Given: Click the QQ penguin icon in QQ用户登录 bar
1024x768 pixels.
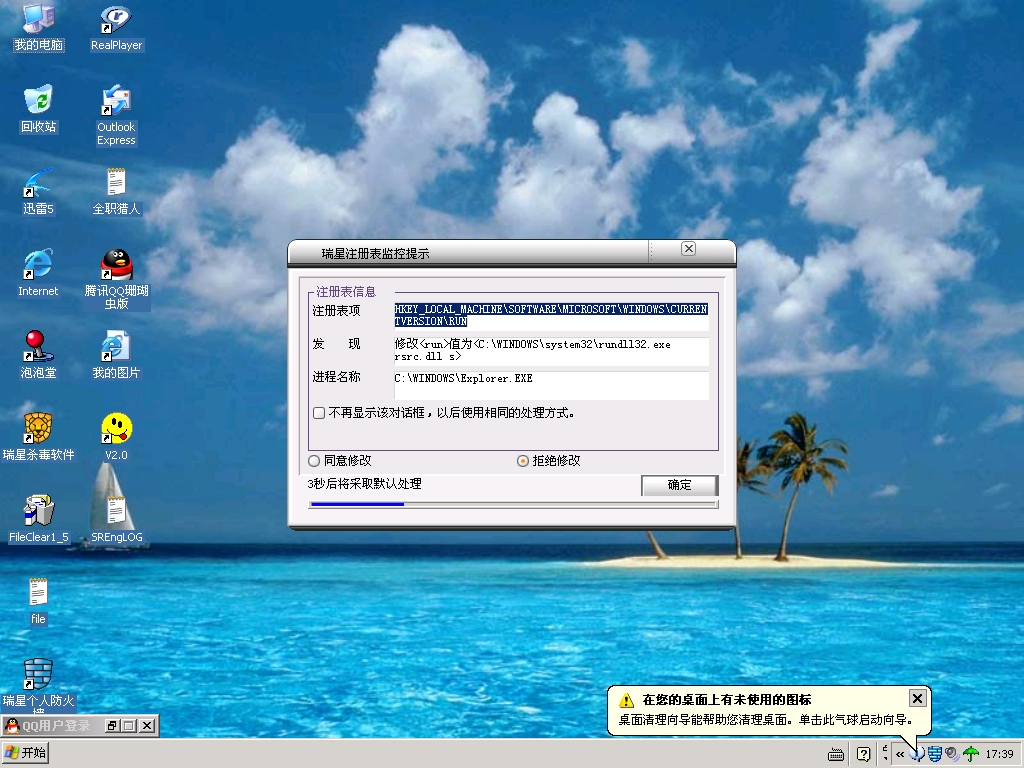Looking at the screenshot, I should coord(12,726).
